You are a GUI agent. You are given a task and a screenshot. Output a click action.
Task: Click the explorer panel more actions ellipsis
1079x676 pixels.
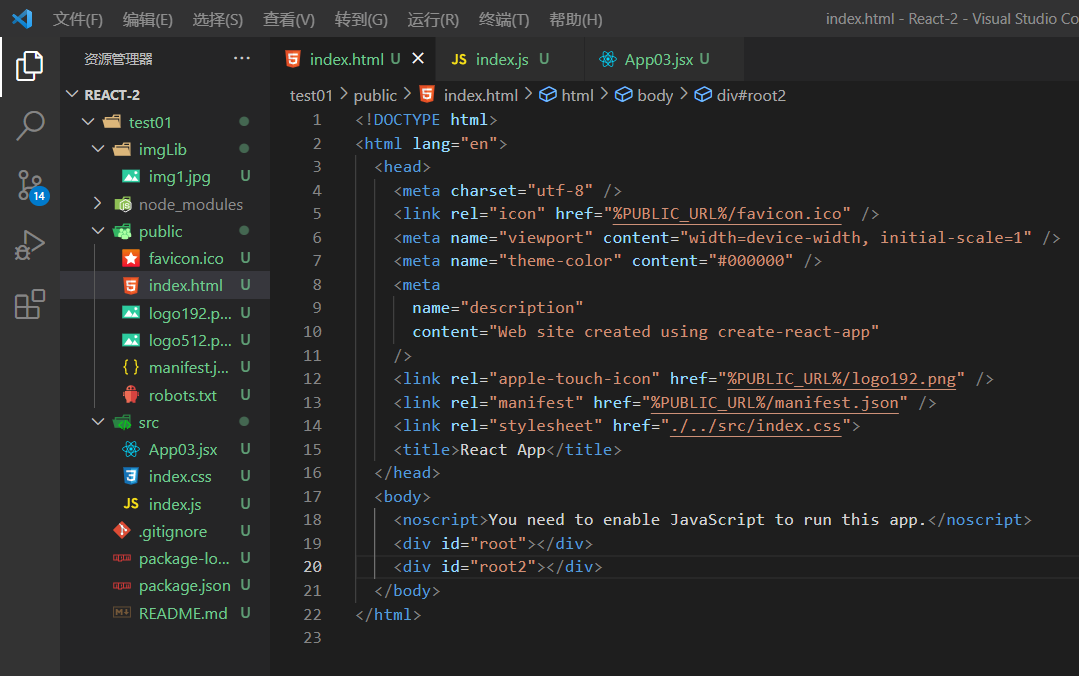tap(242, 59)
